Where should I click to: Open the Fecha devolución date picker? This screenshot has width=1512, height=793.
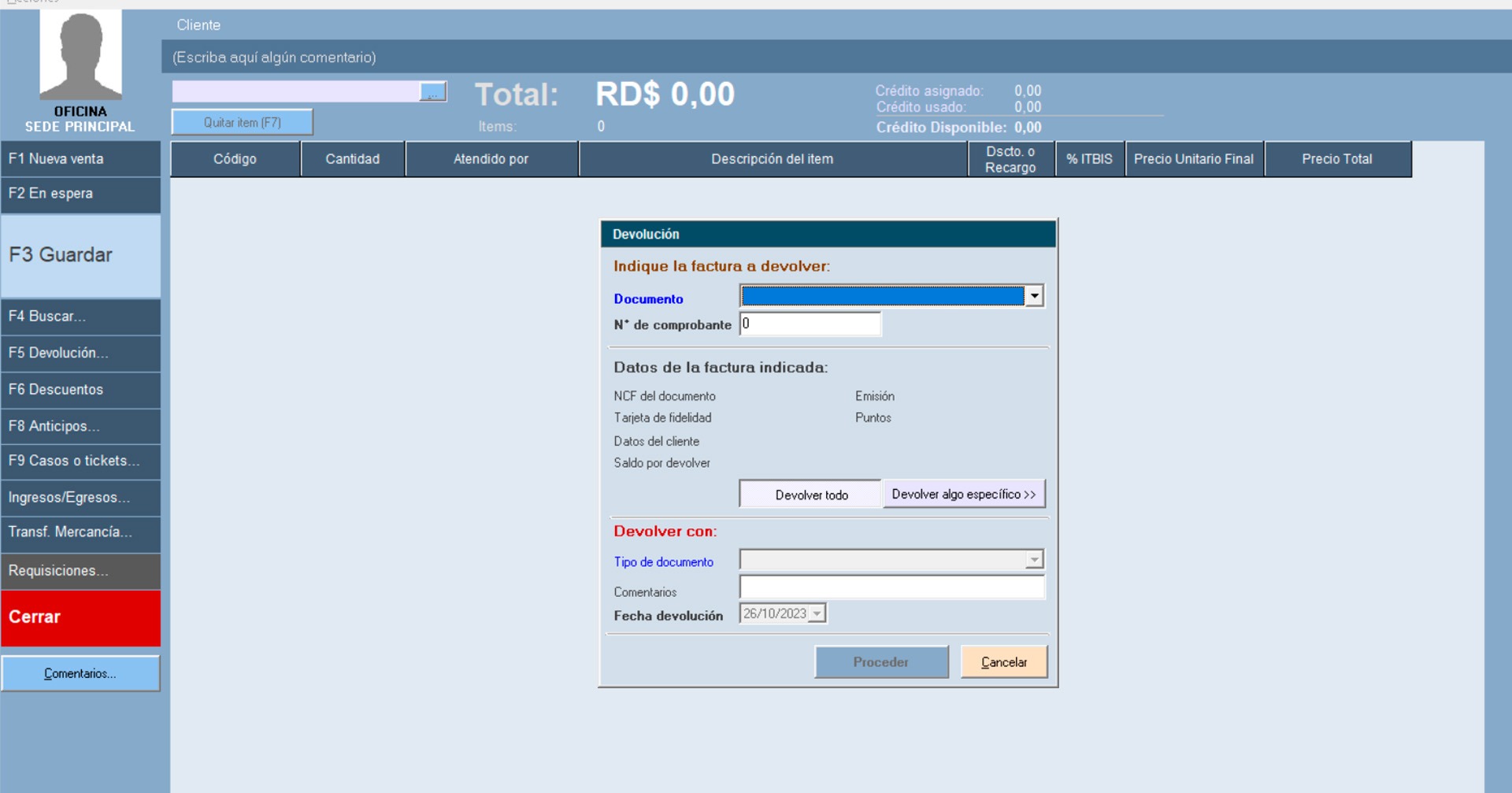coord(817,614)
